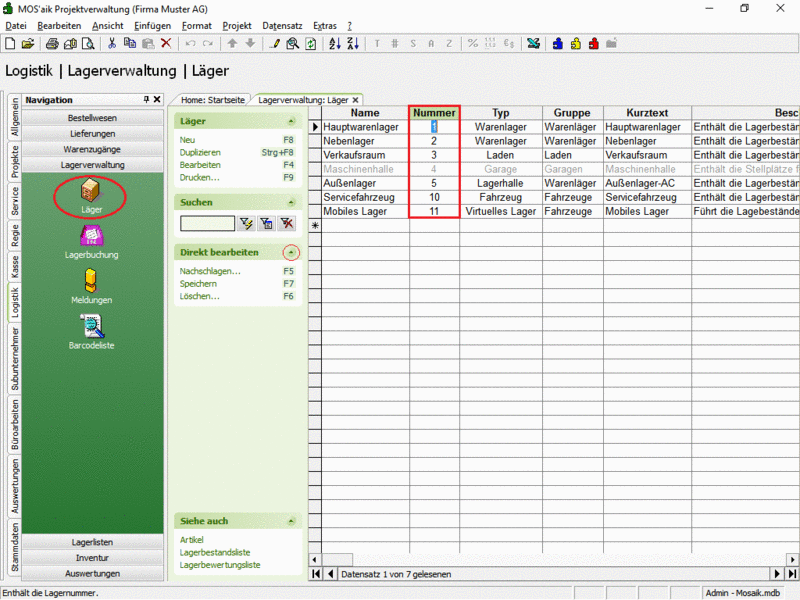800x600 pixels.
Task: Expand the Bestellwesen navigation group
Action: pos(92,118)
